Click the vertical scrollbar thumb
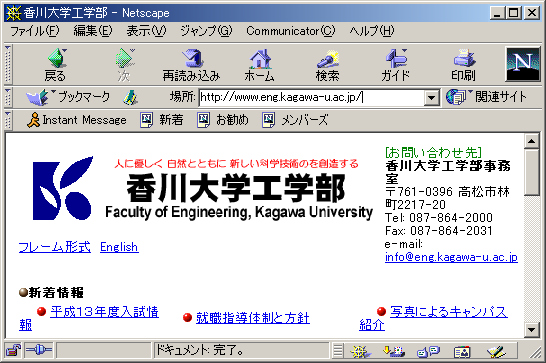The height and width of the screenshot is (363, 546). (532, 172)
